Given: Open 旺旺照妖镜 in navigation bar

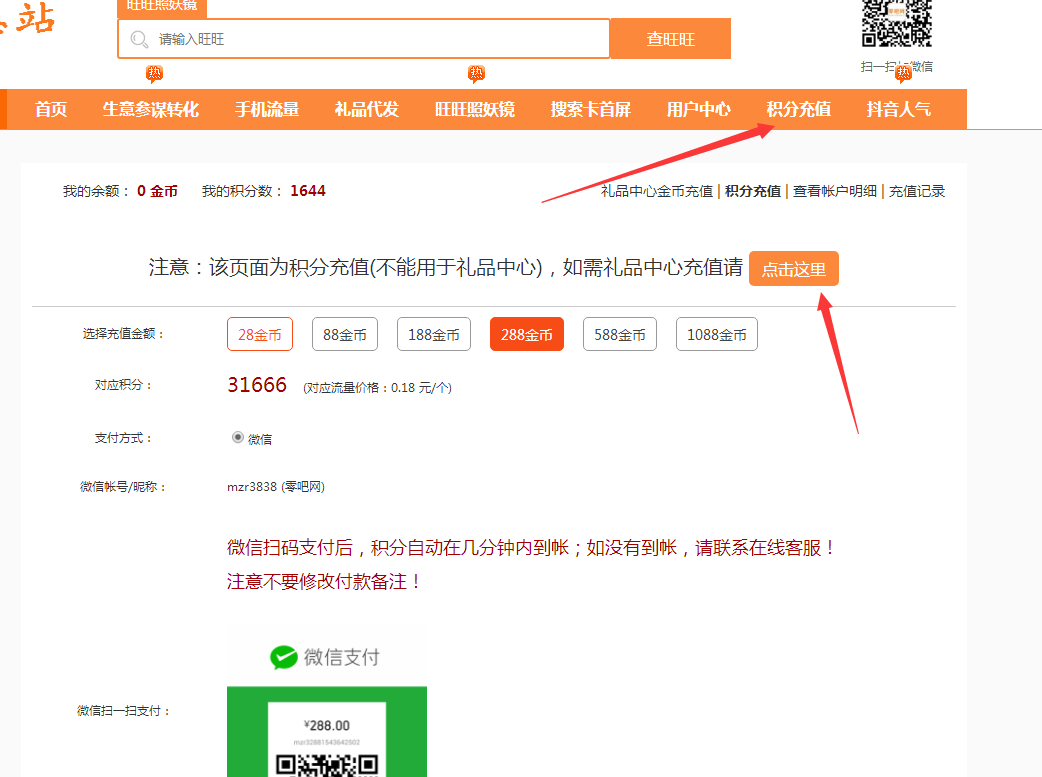Looking at the screenshot, I should [x=474, y=109].
